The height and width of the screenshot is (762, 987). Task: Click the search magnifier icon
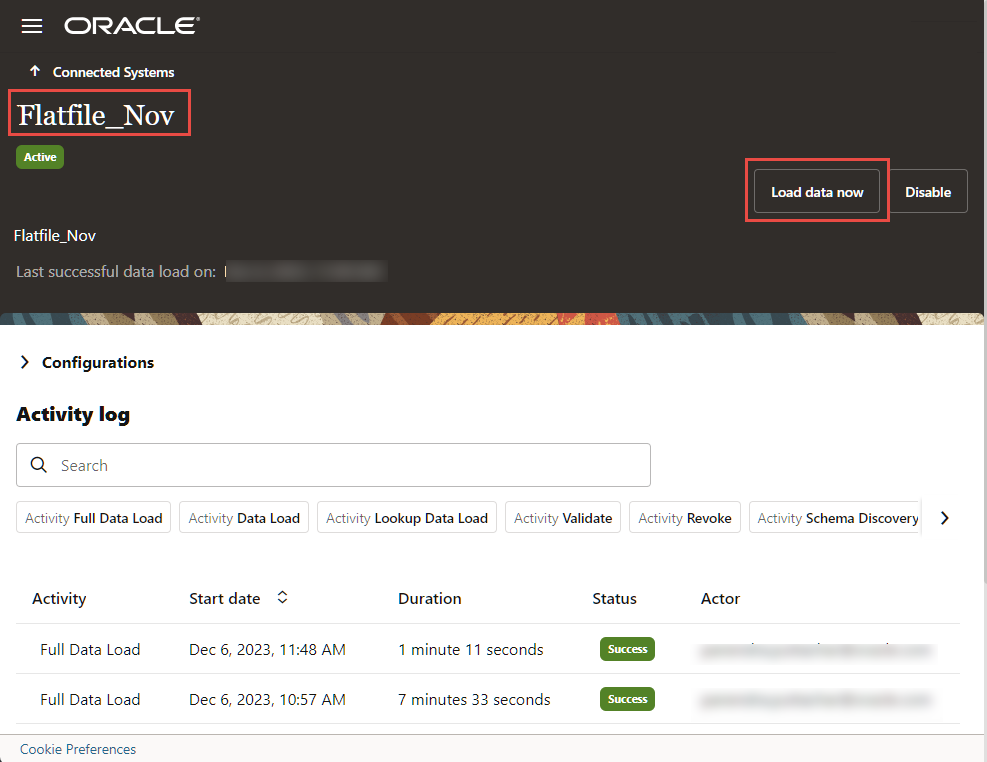coord(39,464)
